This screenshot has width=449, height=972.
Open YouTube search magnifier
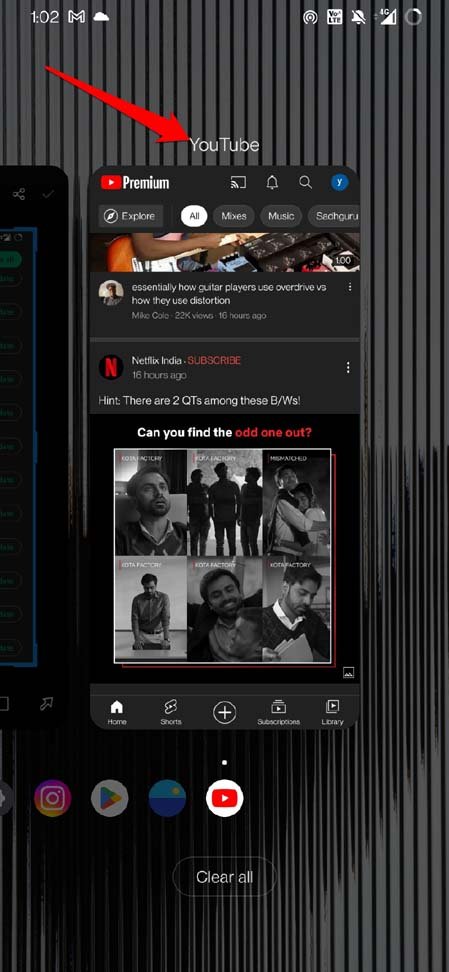[x=305, y=182]
